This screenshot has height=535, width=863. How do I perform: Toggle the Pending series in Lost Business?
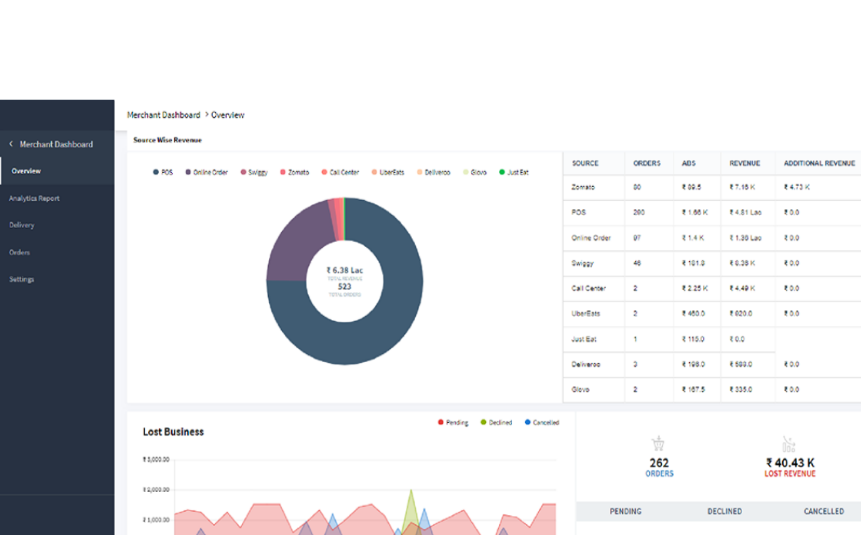pyautogui.click(x=452, y=422)
